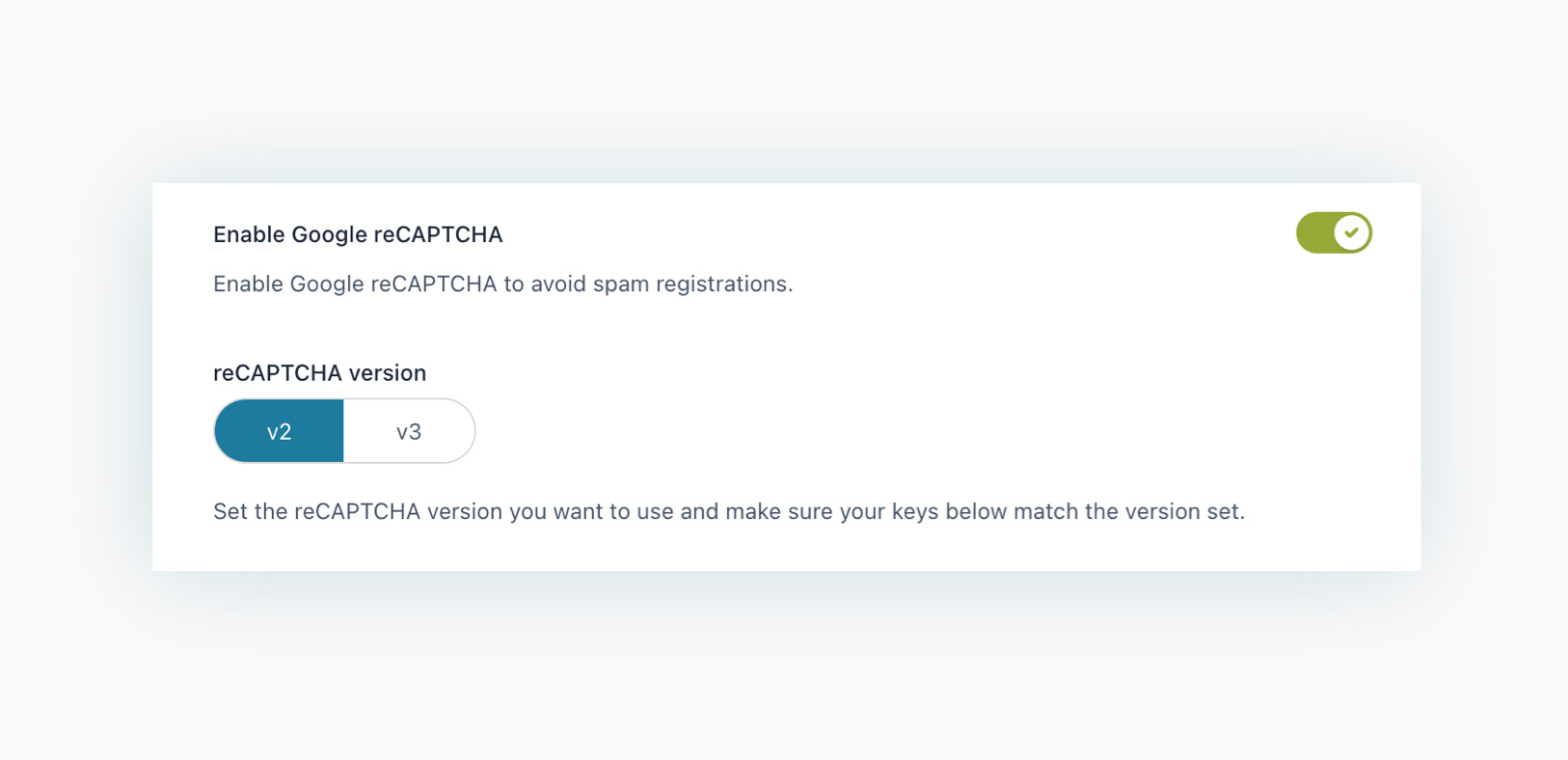Click the version helper text below the switcher
The height and width of the screenshot is (760, 1568).
click(729, 511)
